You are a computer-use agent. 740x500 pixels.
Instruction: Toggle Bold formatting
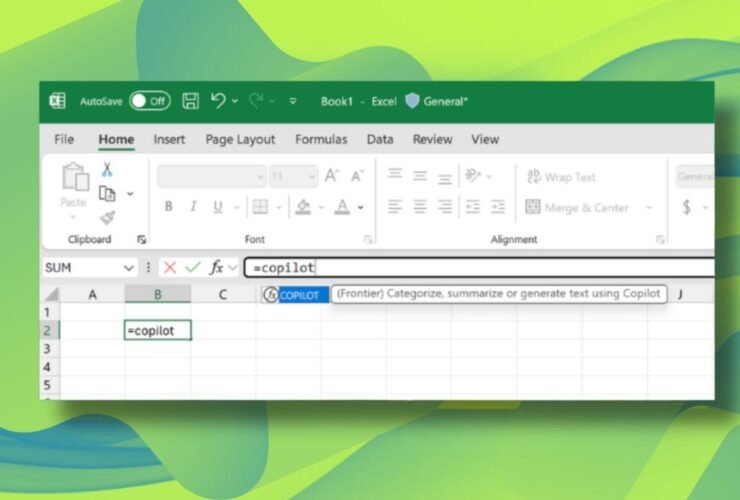click(168, 206)
